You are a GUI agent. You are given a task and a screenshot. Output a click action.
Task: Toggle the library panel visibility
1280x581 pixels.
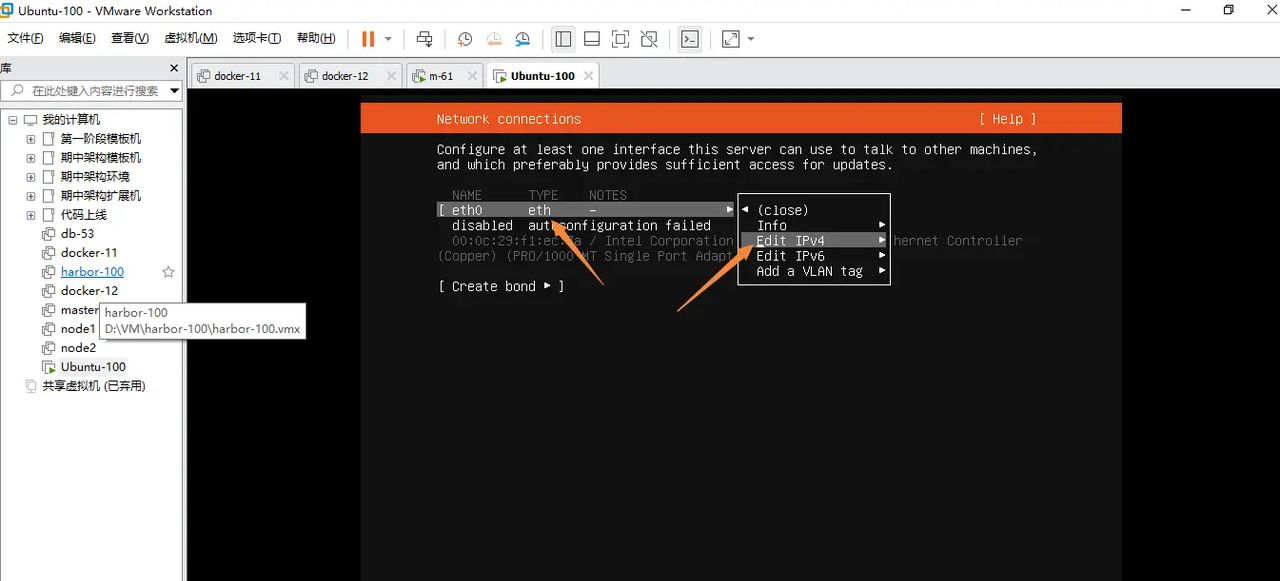point(563,39)
